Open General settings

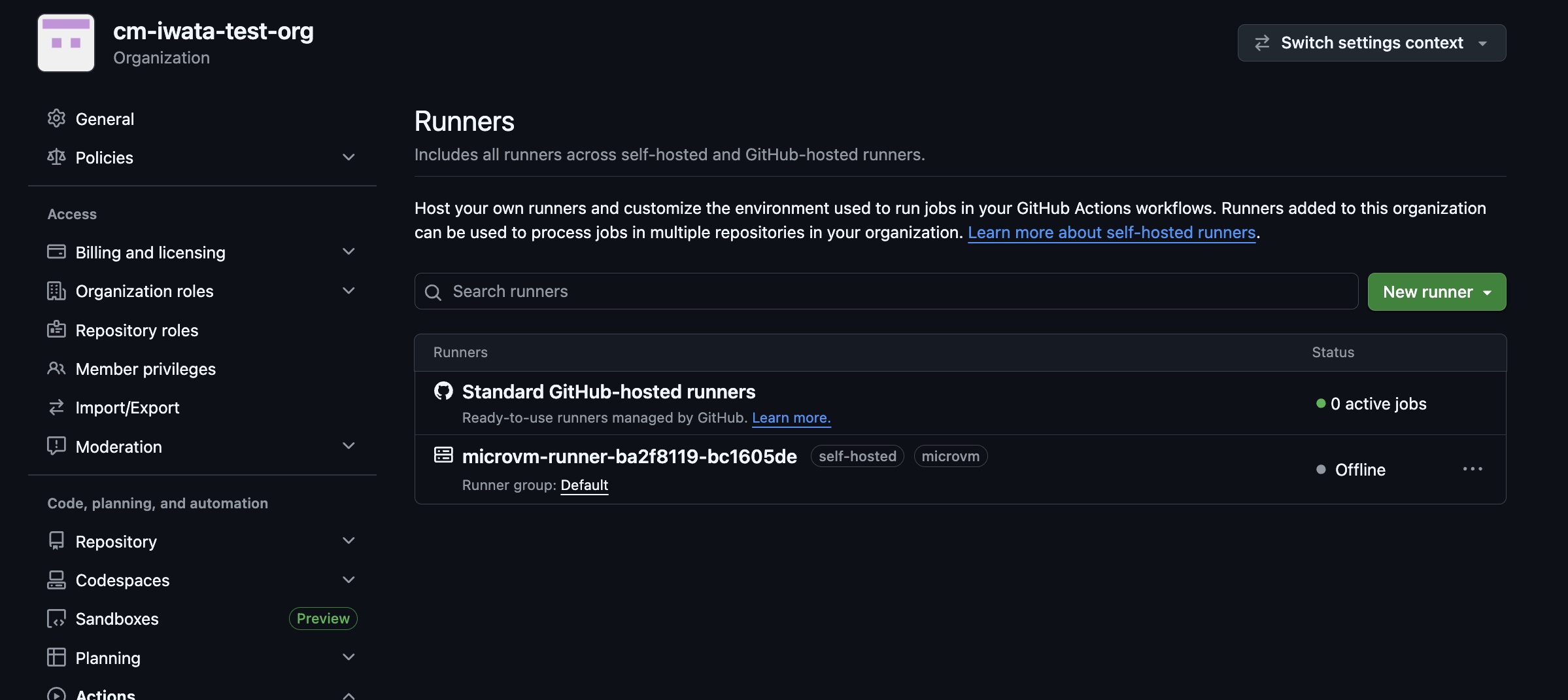coord(105,119)
